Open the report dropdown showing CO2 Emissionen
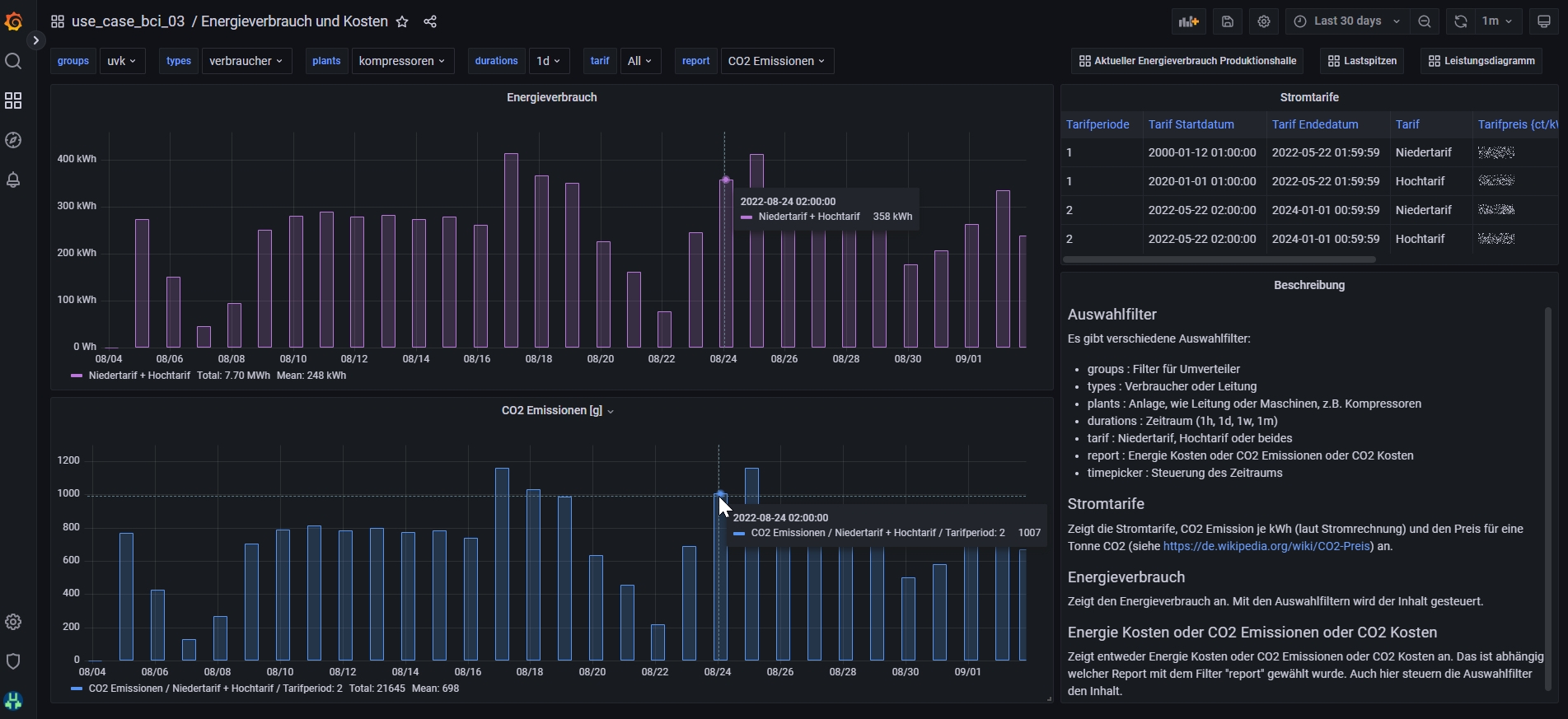The width and height of the screenshot is (1568, 719). point(776,61)
